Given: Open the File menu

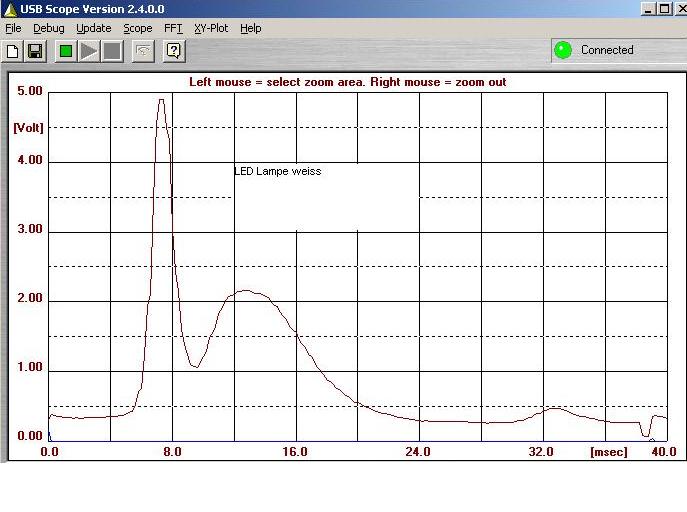Looking at the screenshot, I should pos(13,28).
